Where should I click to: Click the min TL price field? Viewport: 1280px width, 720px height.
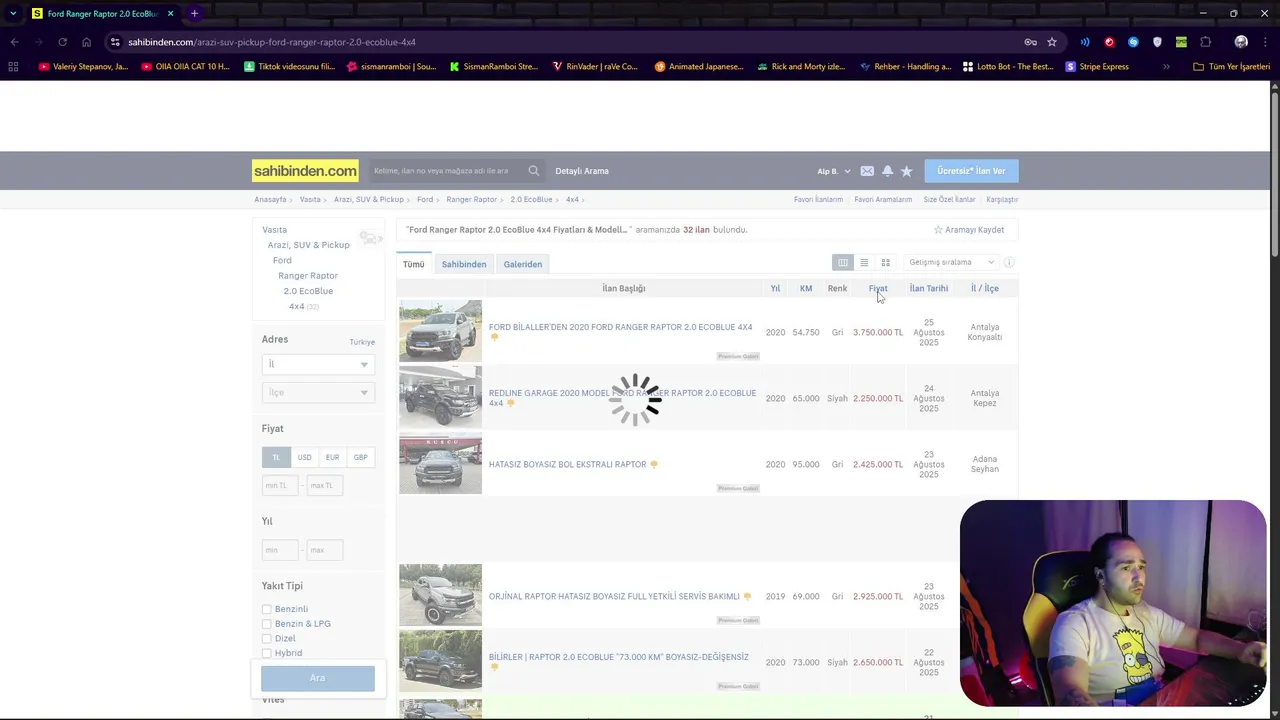pyautogui.click(x=280, y=485)
